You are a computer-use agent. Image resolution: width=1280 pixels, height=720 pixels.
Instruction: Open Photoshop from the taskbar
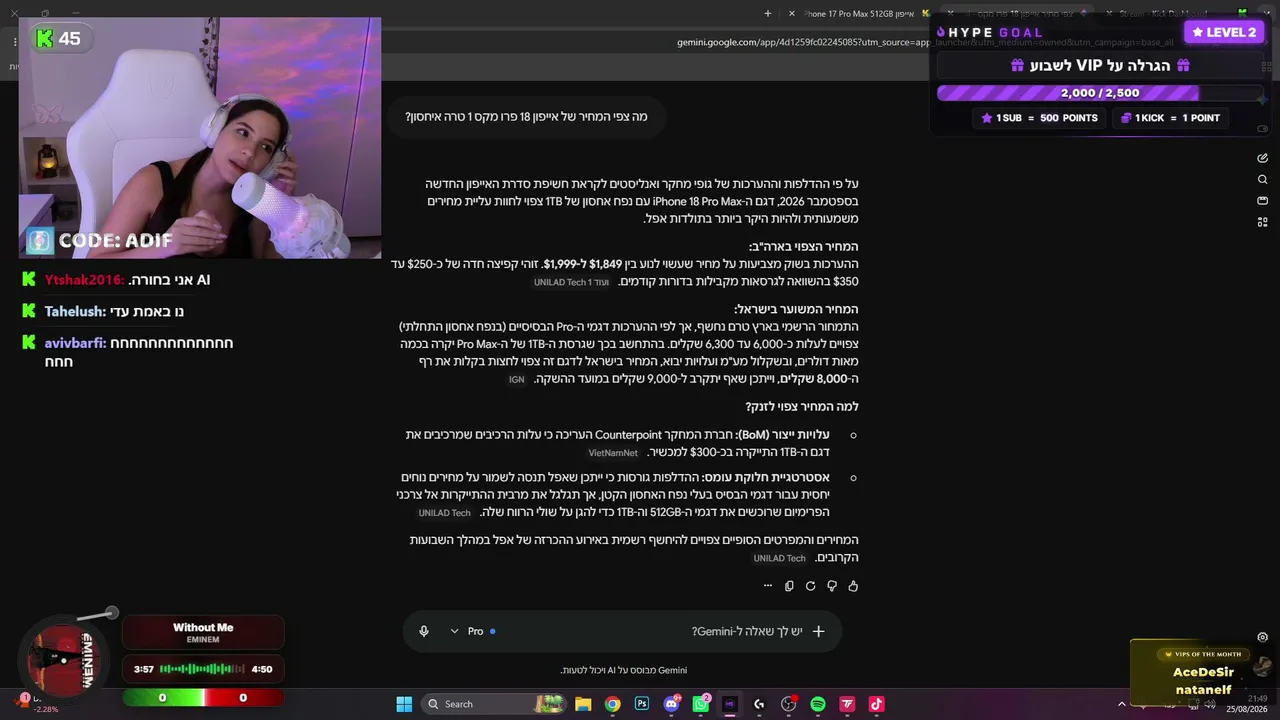coord(642,704)
